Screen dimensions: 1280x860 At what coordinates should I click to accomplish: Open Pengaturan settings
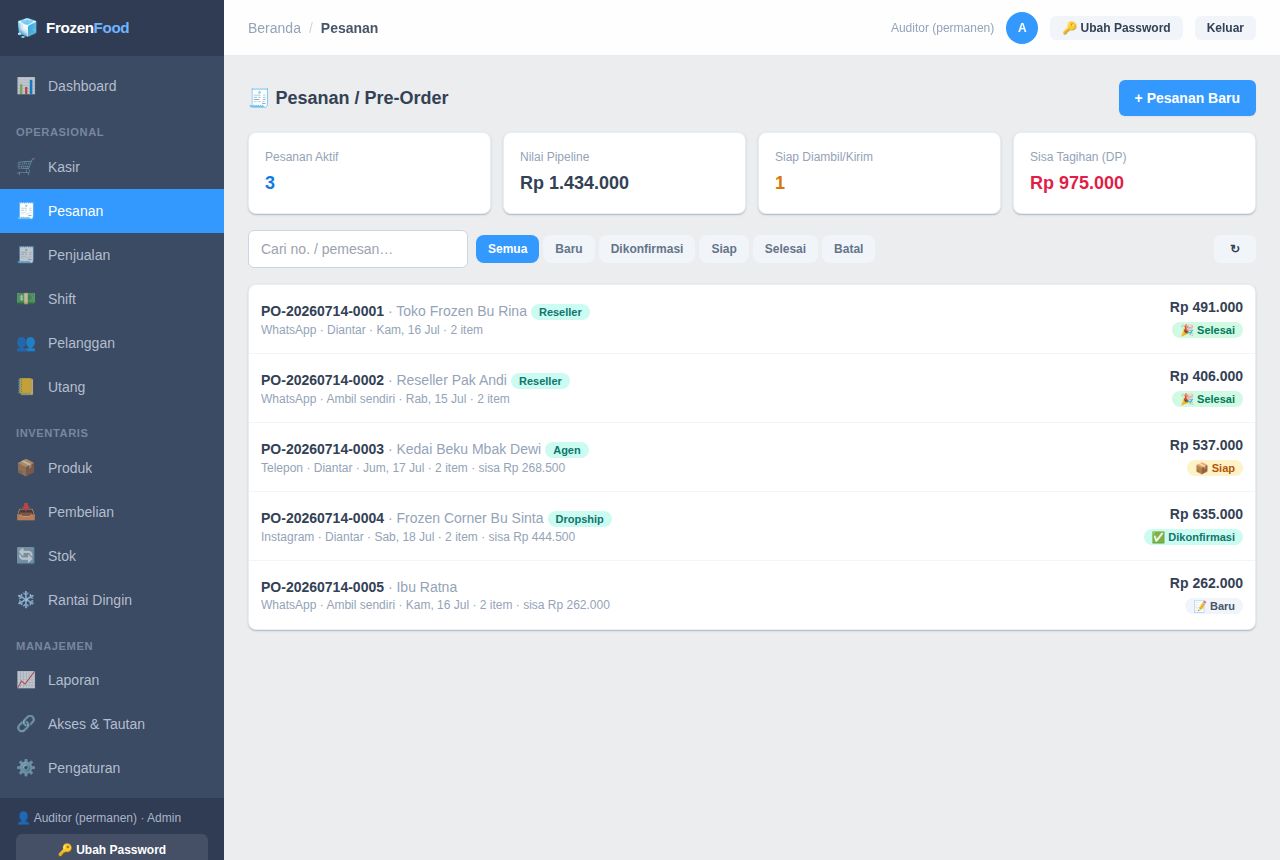click(112, 768)
